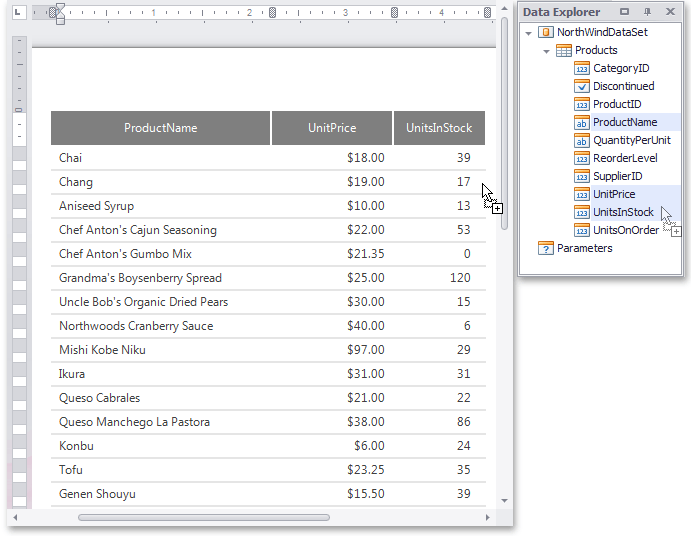The image size is (695, 536).
Task: Click the QuantityPerUnit text field icon
Action: 582,140
